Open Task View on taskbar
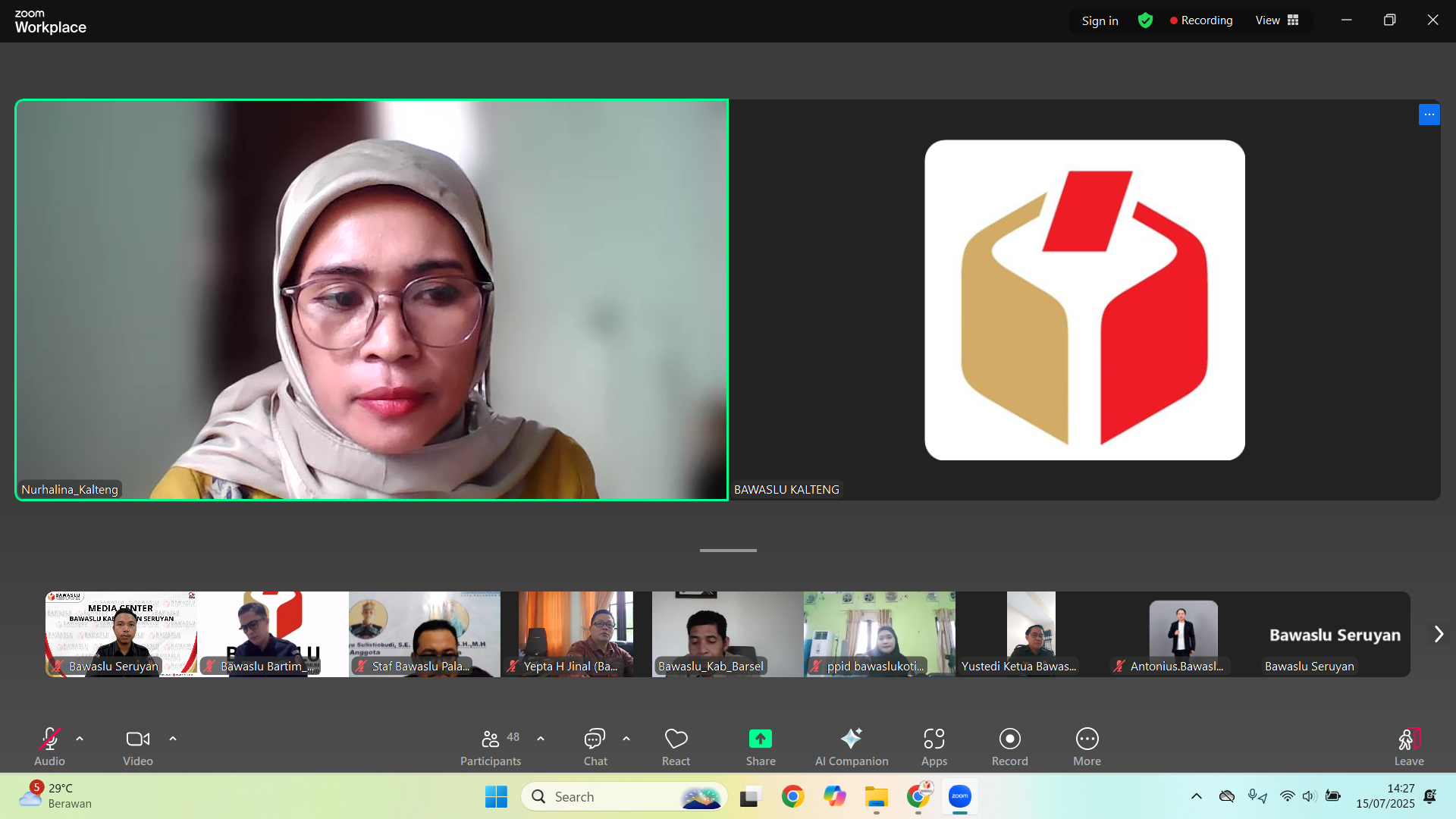Viewport: 1456px width, 819px height. coord(750,797)
